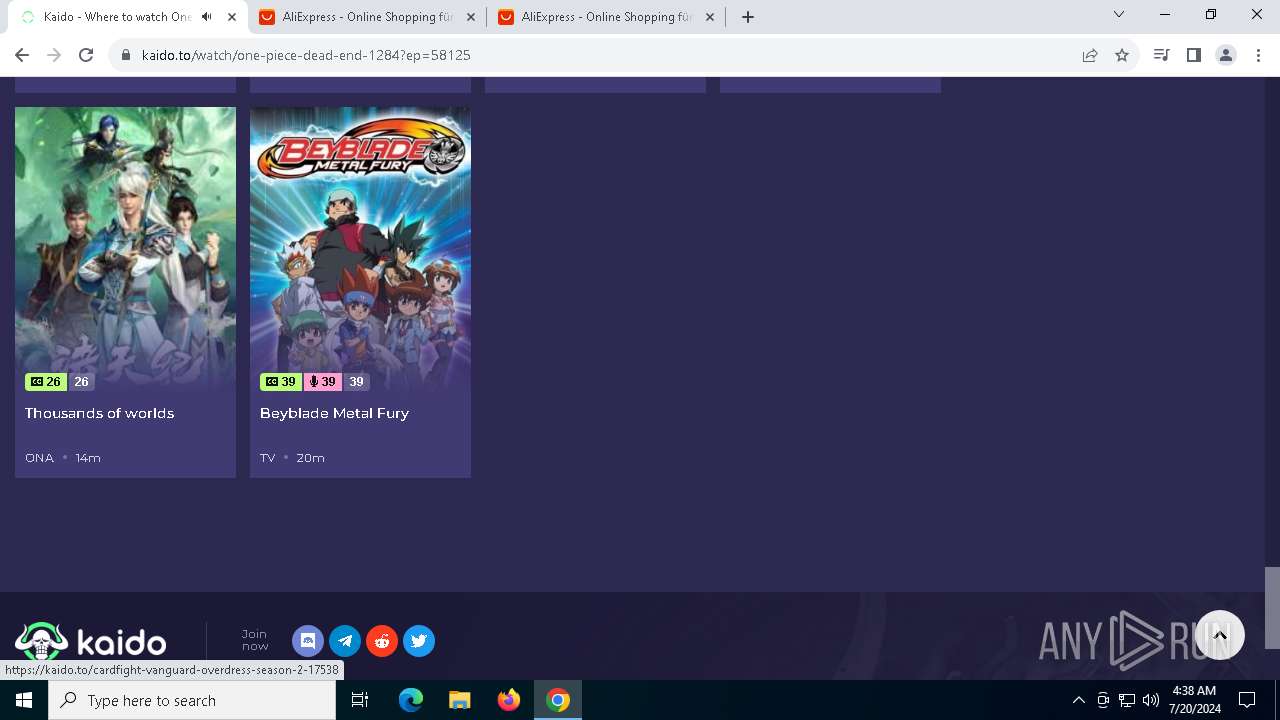The height and width of the screenshot is (720, 1280).
Task: Launch Microsoft Edge from taskbar
Action: (411, 700)
